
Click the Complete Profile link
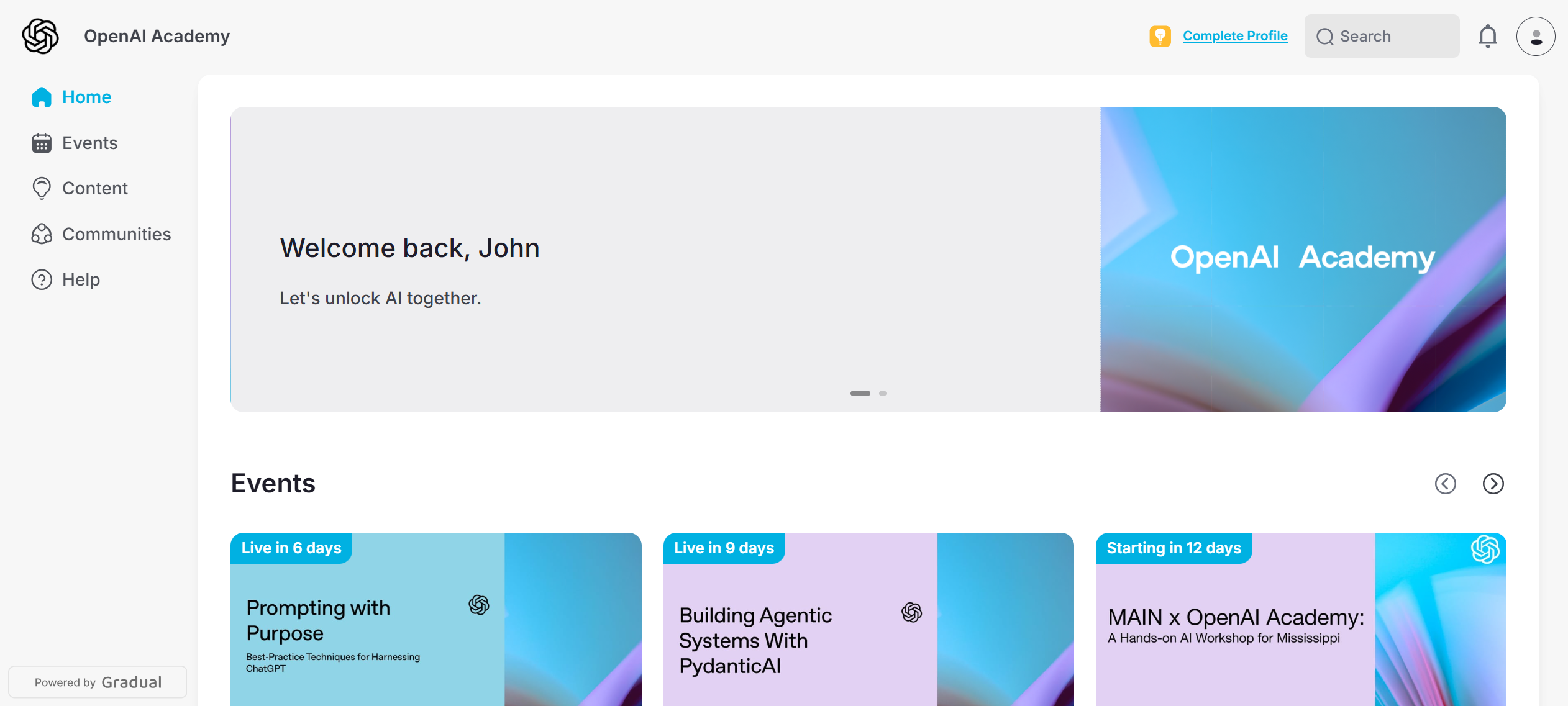(1235, 36)
